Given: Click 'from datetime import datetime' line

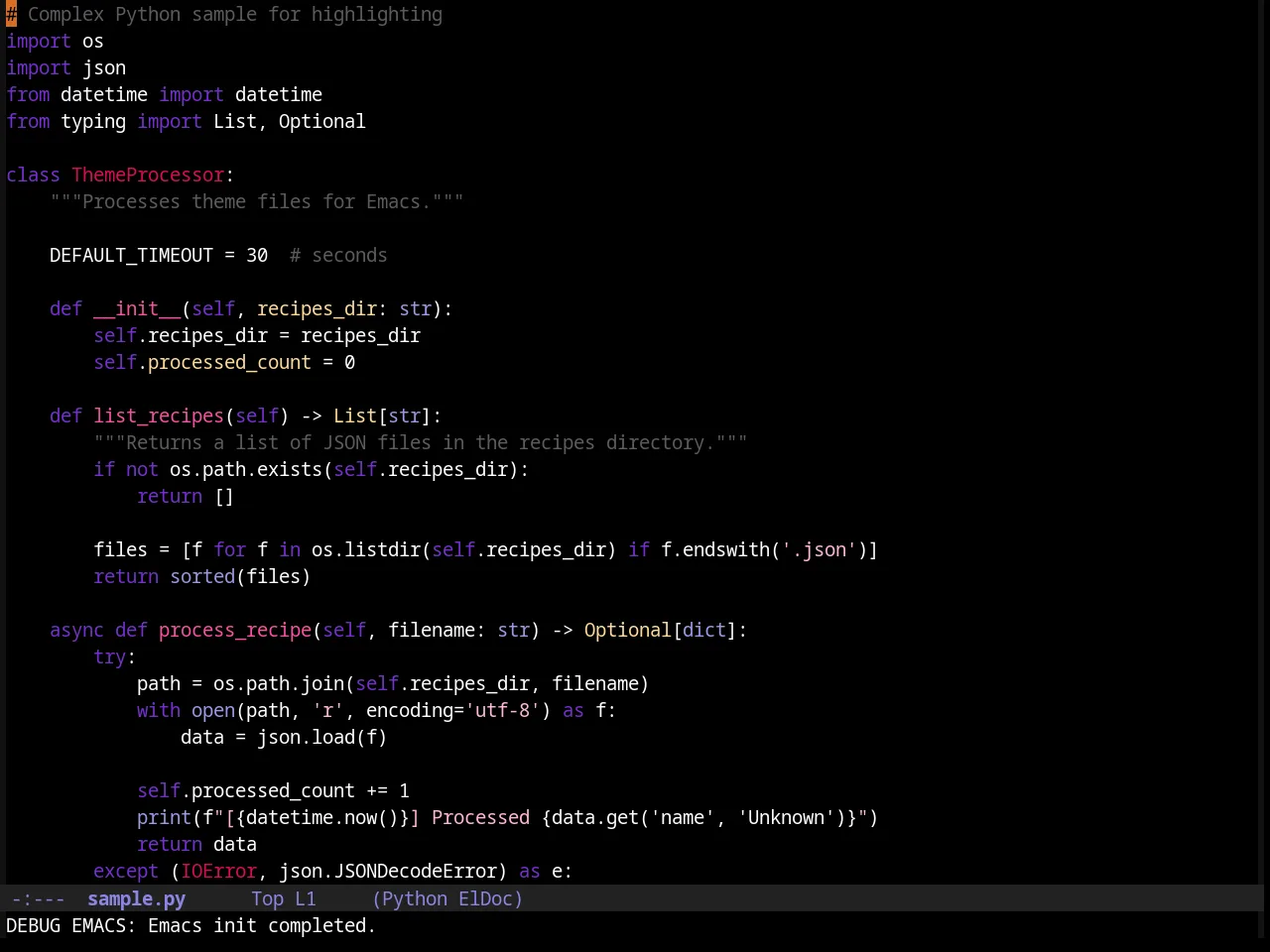Looking at the screenshot, I should [x=164, y=94].
